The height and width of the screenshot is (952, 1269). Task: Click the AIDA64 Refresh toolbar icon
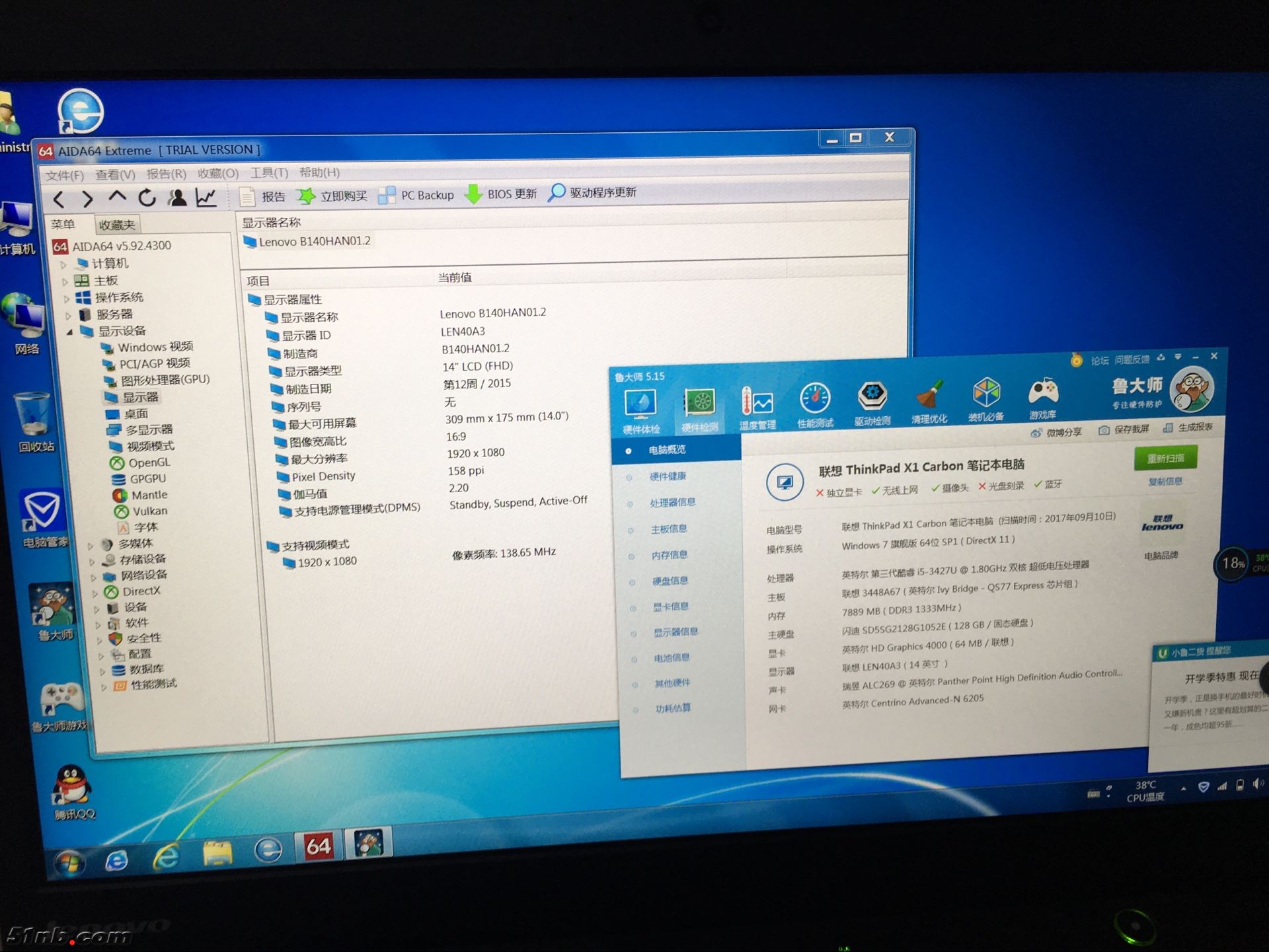click(147, 198)
